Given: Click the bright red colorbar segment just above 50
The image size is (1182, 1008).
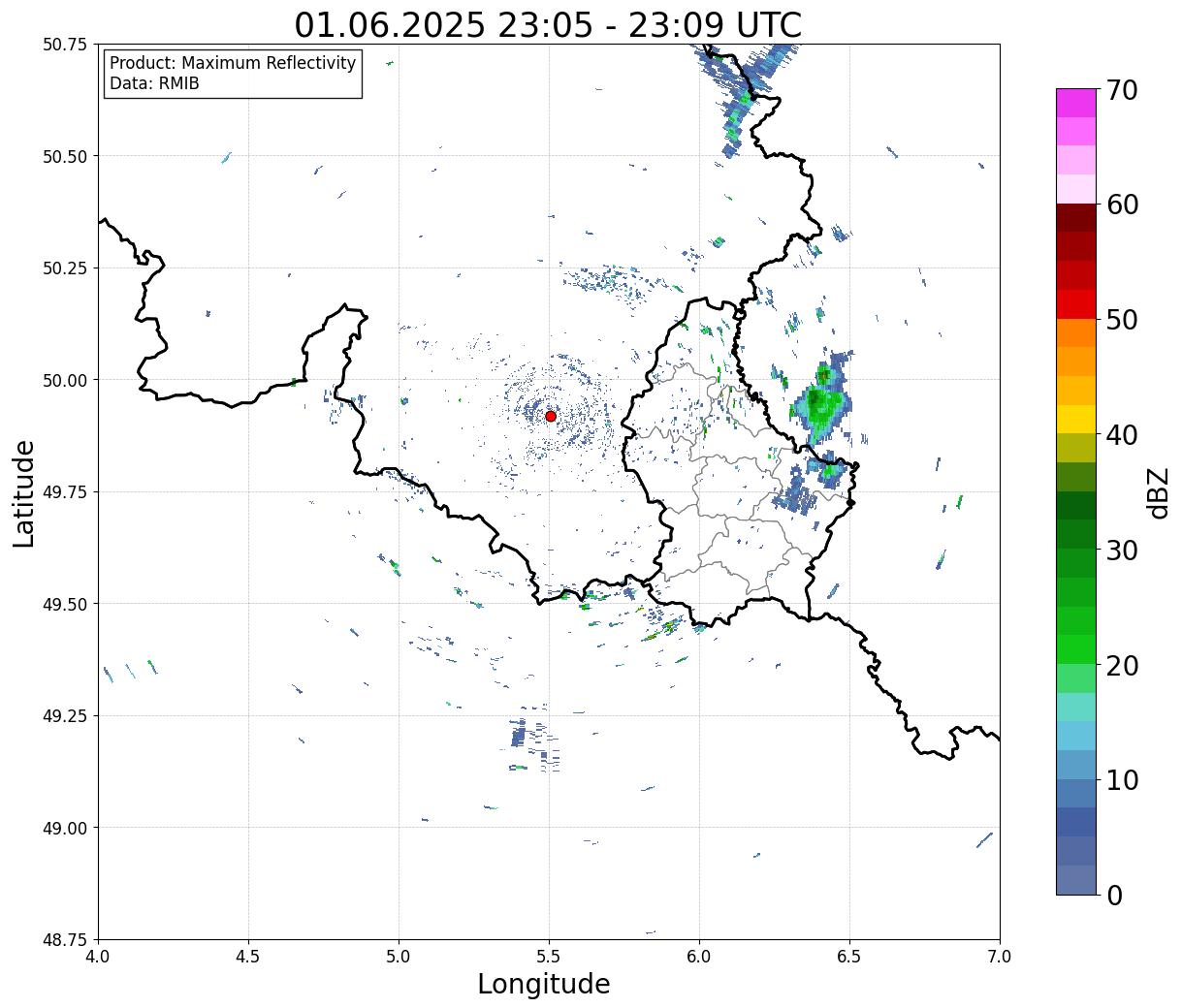Looking at the screenshot, I should click(1076, 304).
